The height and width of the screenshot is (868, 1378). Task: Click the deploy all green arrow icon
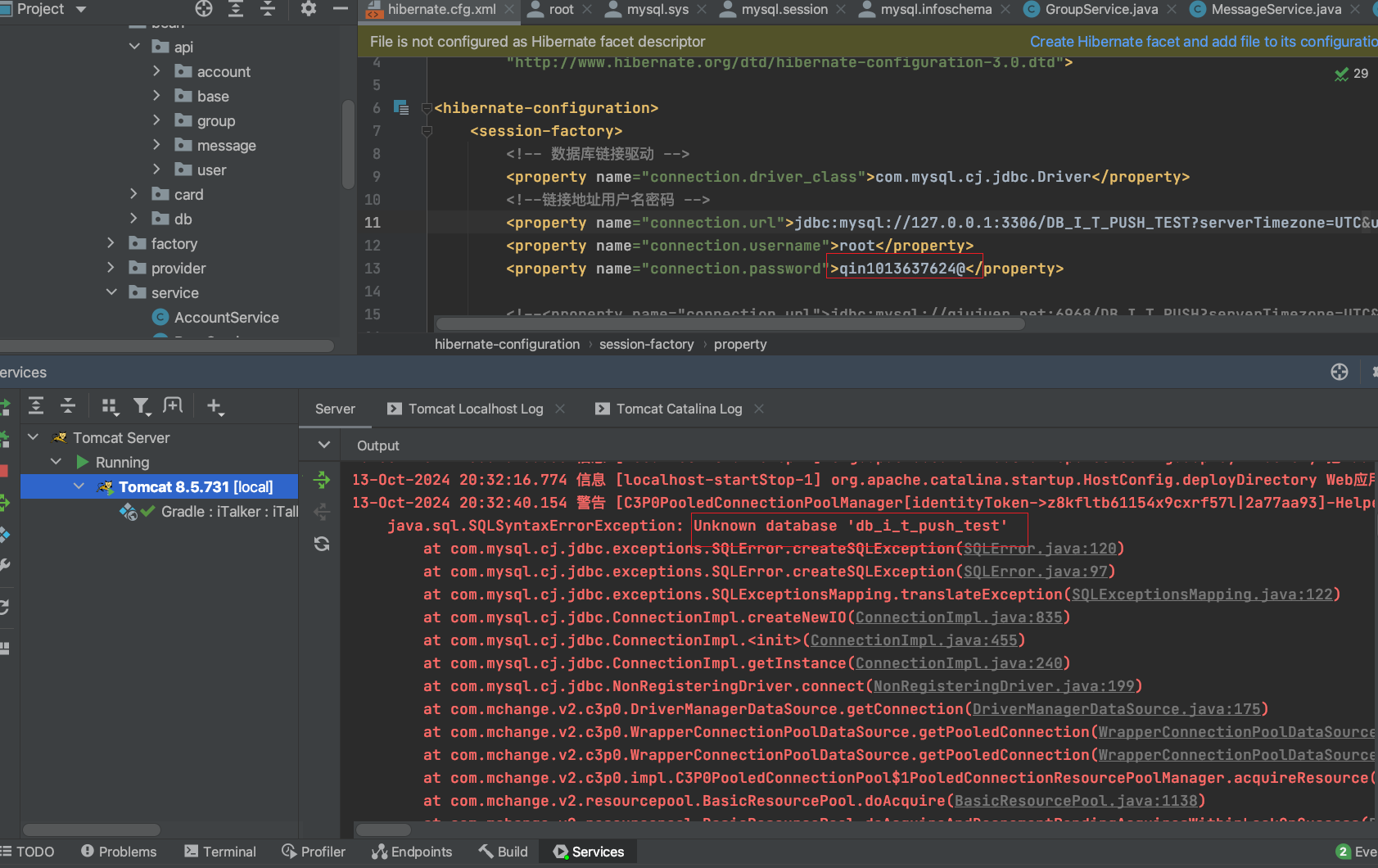(x=322, y=480)
